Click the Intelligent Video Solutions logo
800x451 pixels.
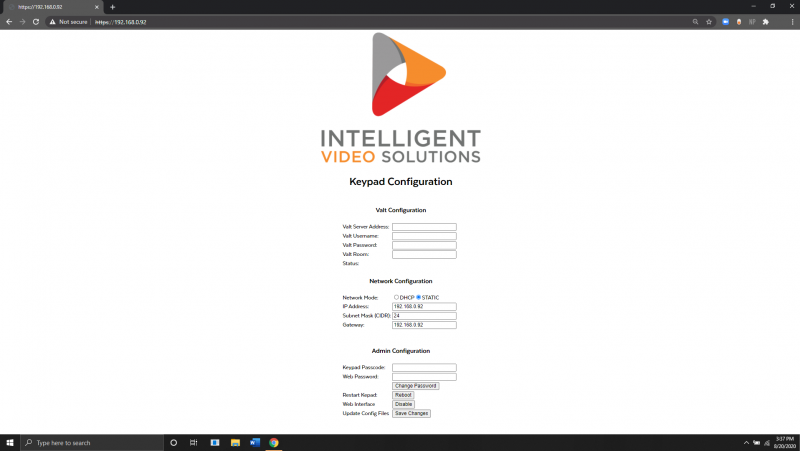(x=401, y=98)
